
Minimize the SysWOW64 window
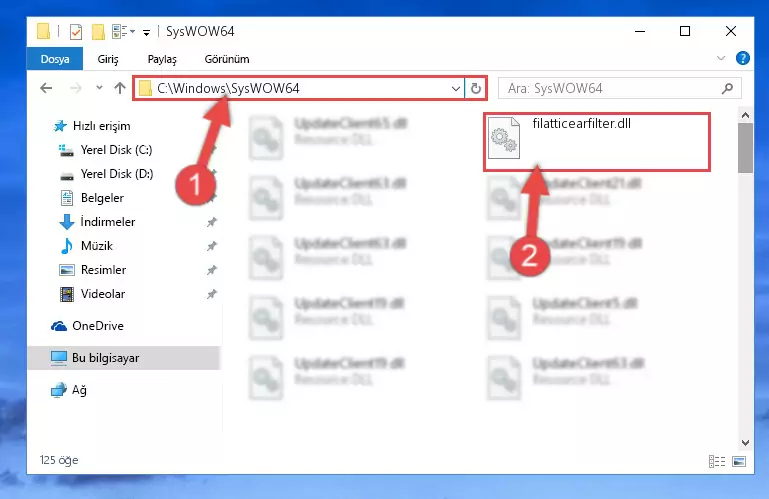click(640, 31)
